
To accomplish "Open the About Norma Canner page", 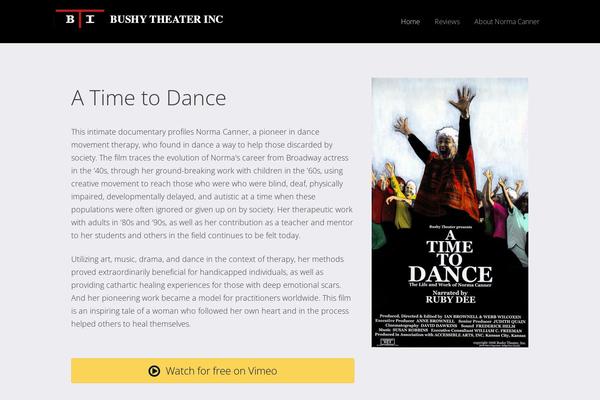I will point(507,21).
